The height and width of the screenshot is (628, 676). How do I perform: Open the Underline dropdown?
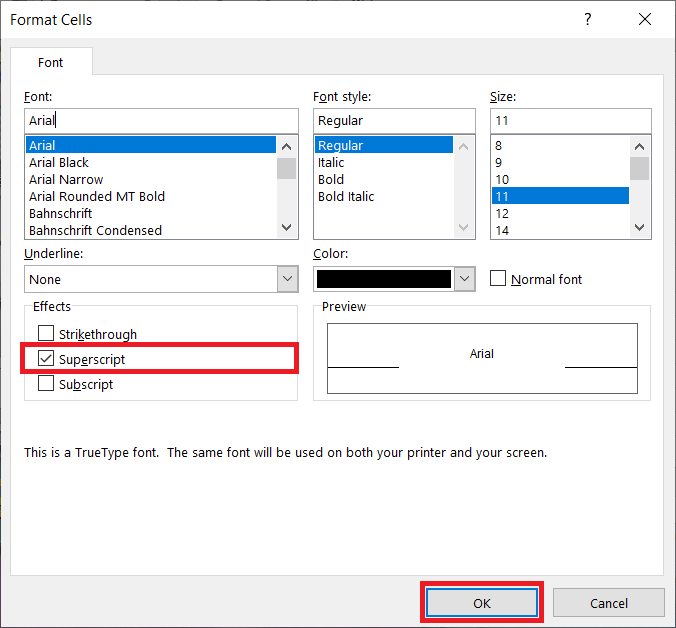pos(287,279)
